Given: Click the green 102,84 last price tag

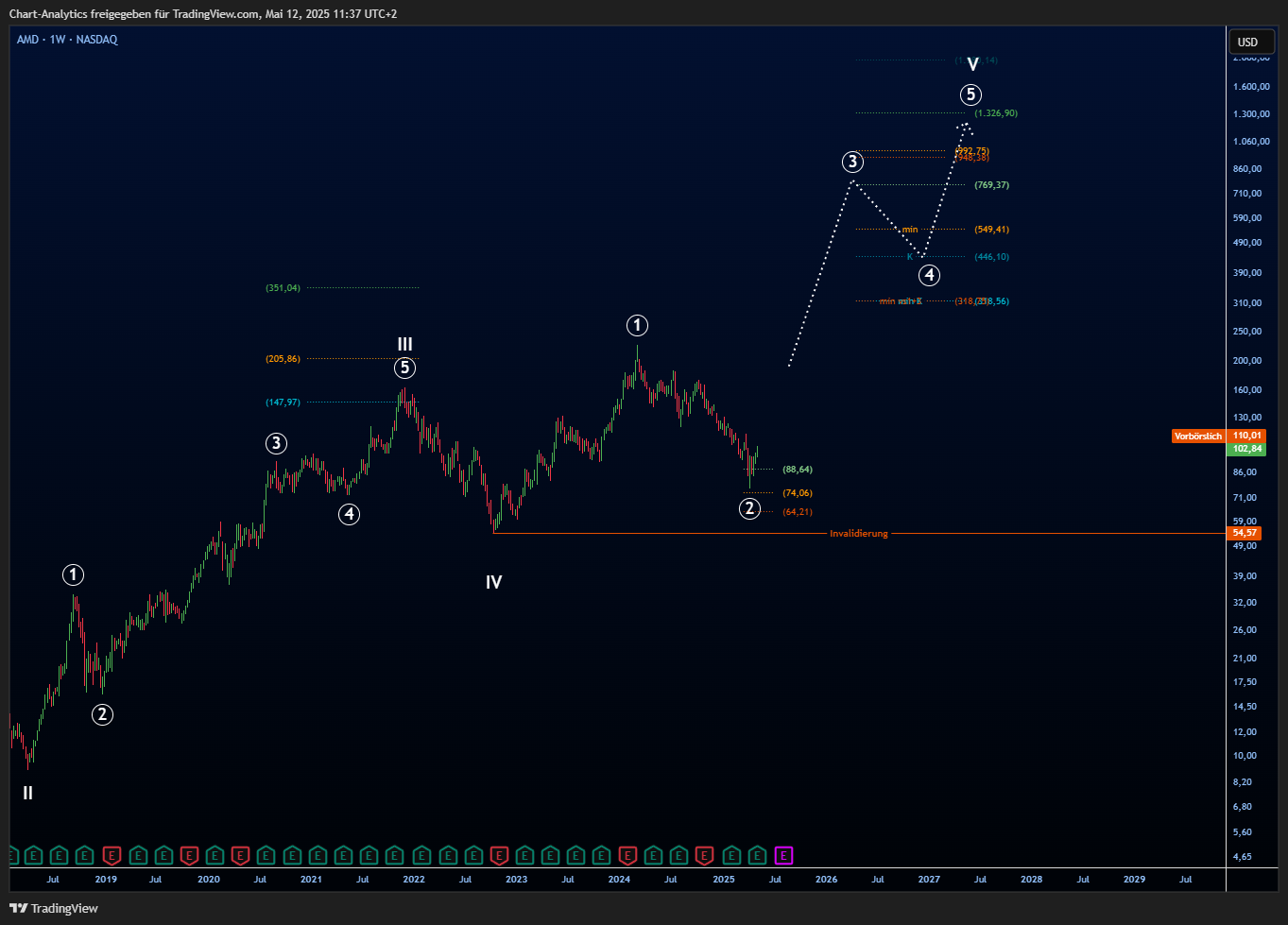Looking at the screenshot, I should coord(1247,449).
